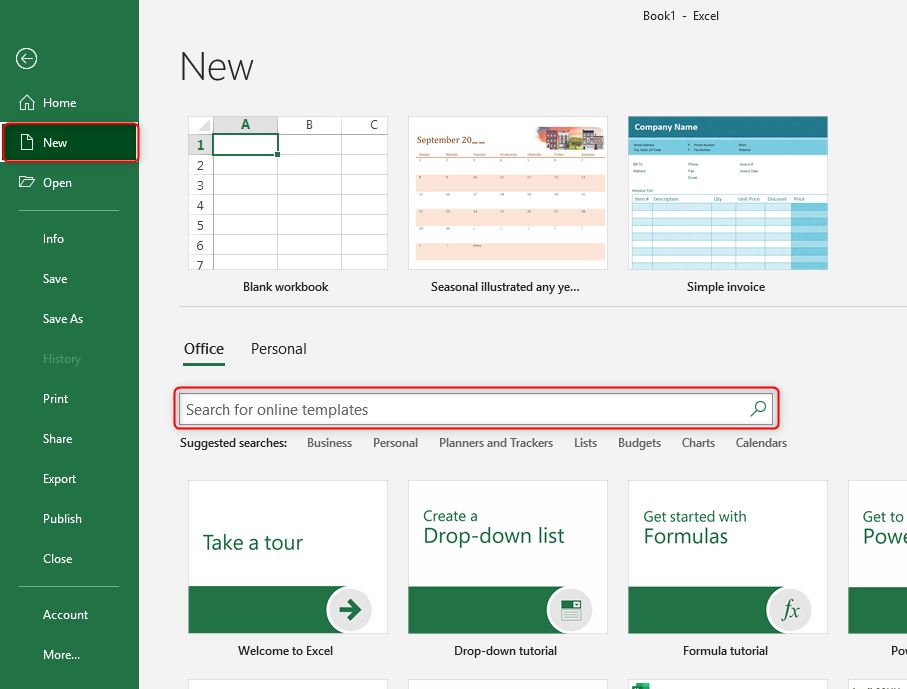
Task: Open Calendars suggested search
Action: coord(760,442)
